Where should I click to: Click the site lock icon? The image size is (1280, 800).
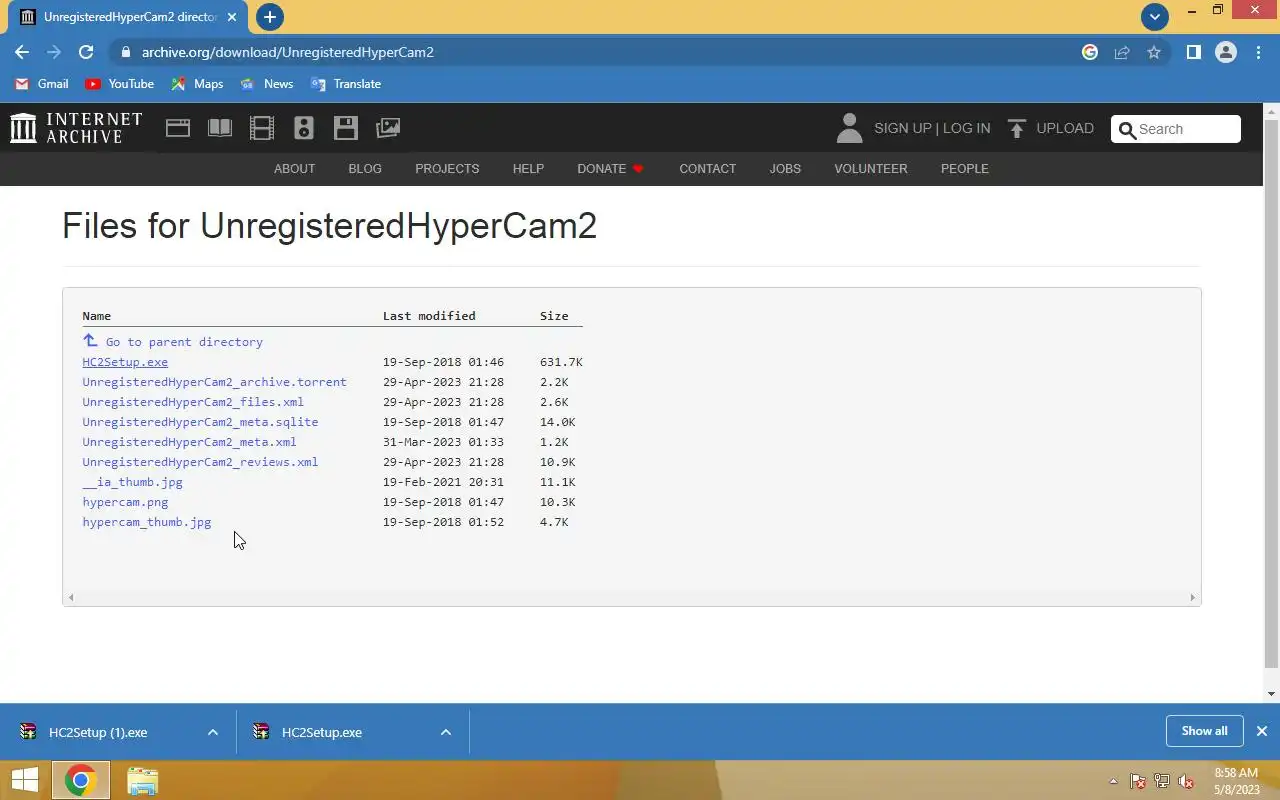coord(124,52)
